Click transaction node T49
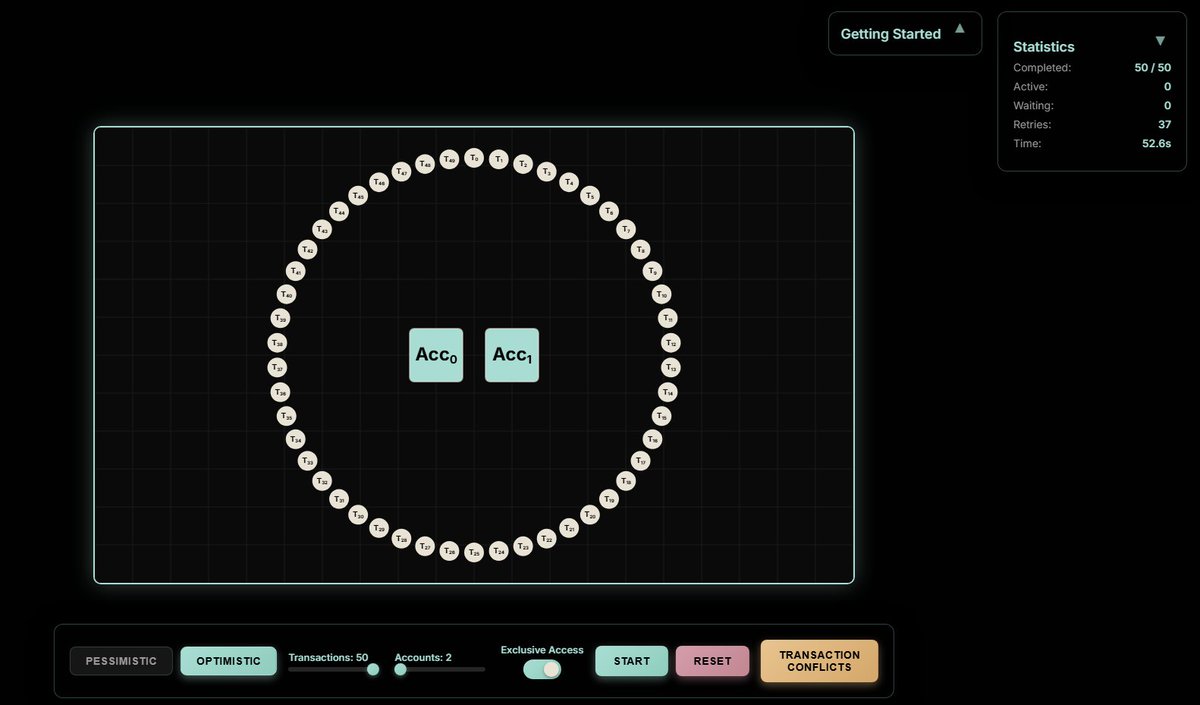The height and width of the screenshot is (705, 1200). pos(450,159)
